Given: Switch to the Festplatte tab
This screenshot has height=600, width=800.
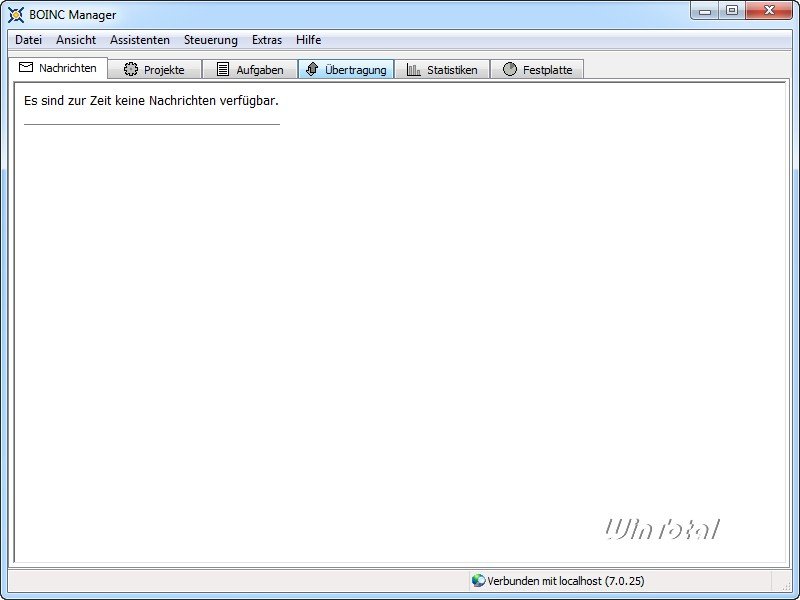Looking at the screenshot, I should click(537, 69).
